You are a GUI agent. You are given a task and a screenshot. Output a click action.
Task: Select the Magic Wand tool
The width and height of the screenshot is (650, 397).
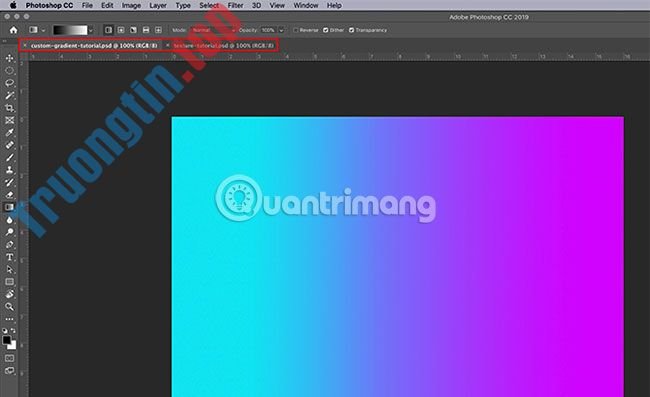click(10, 95)
